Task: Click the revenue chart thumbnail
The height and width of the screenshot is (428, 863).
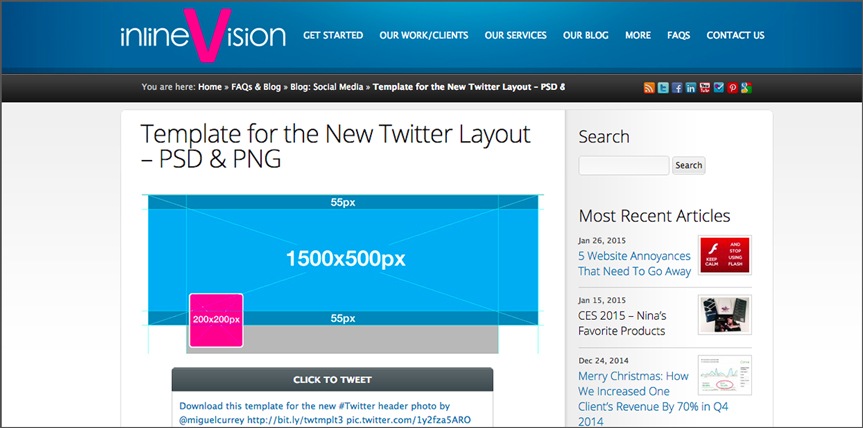Action: coord(725,375)
